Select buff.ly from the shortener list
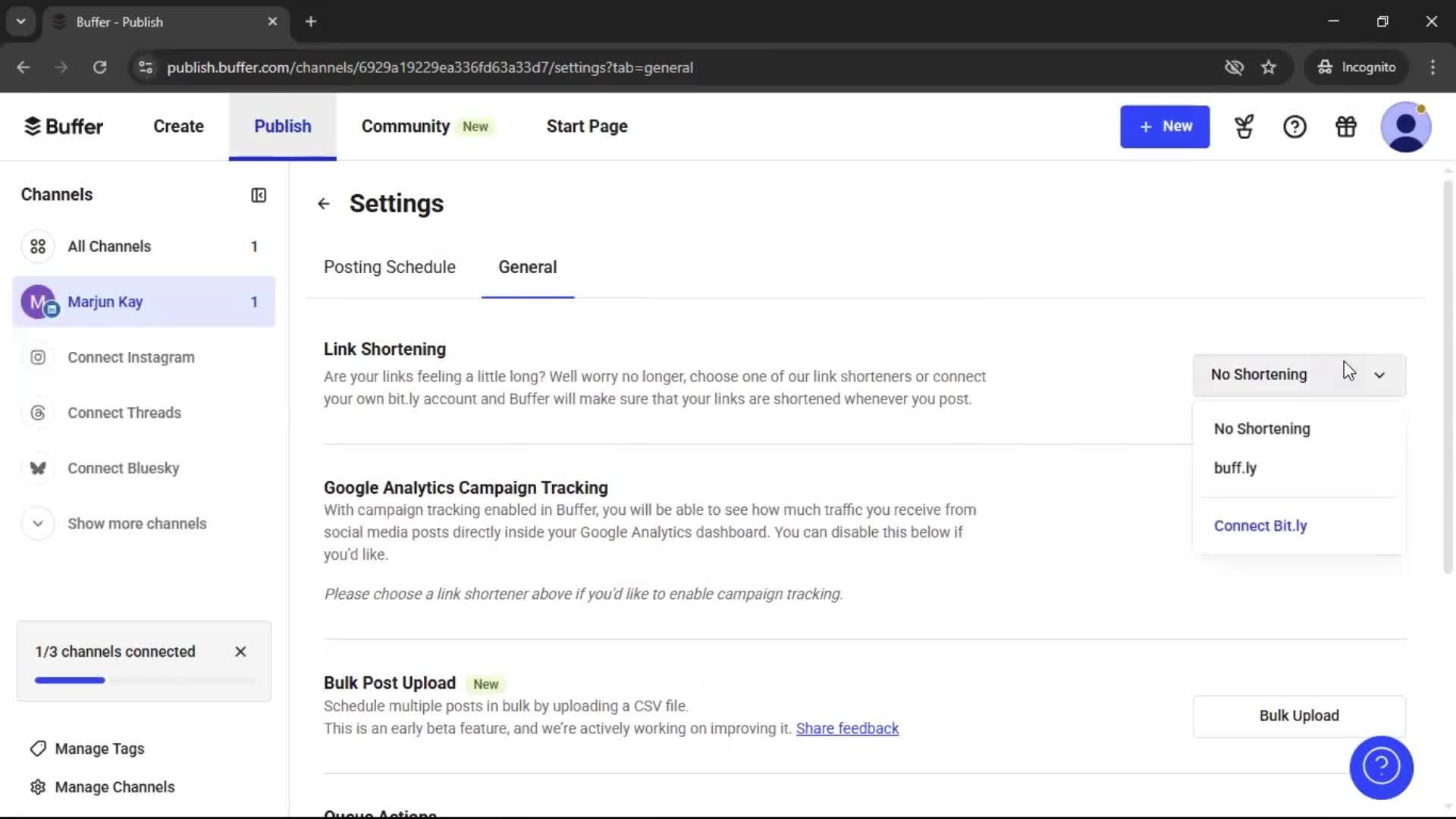Screen dimensions: 1456x819 click(1235, 468)
